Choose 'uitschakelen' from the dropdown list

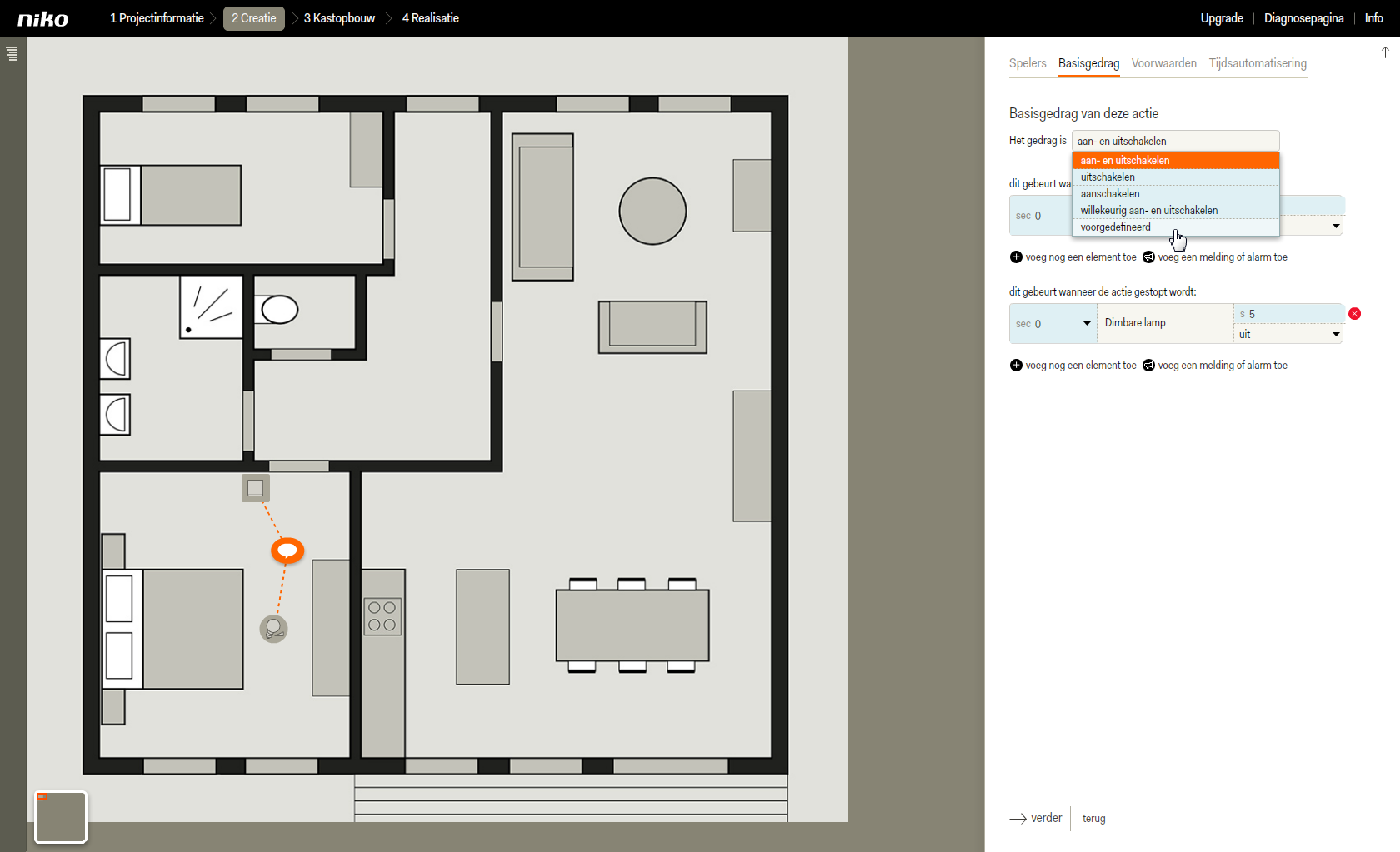(1175, 177)
